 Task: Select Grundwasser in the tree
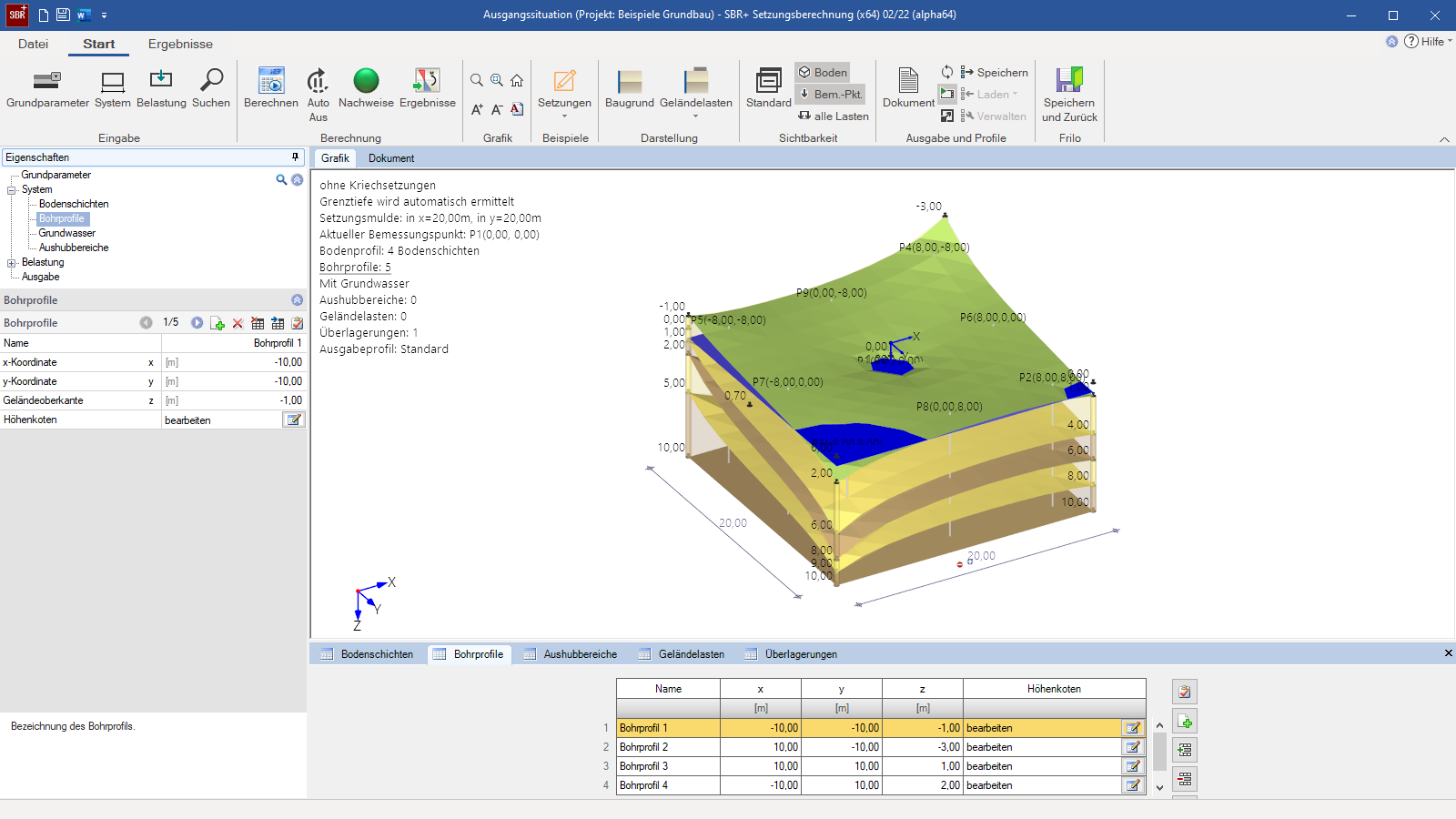[x=66, y=233]
